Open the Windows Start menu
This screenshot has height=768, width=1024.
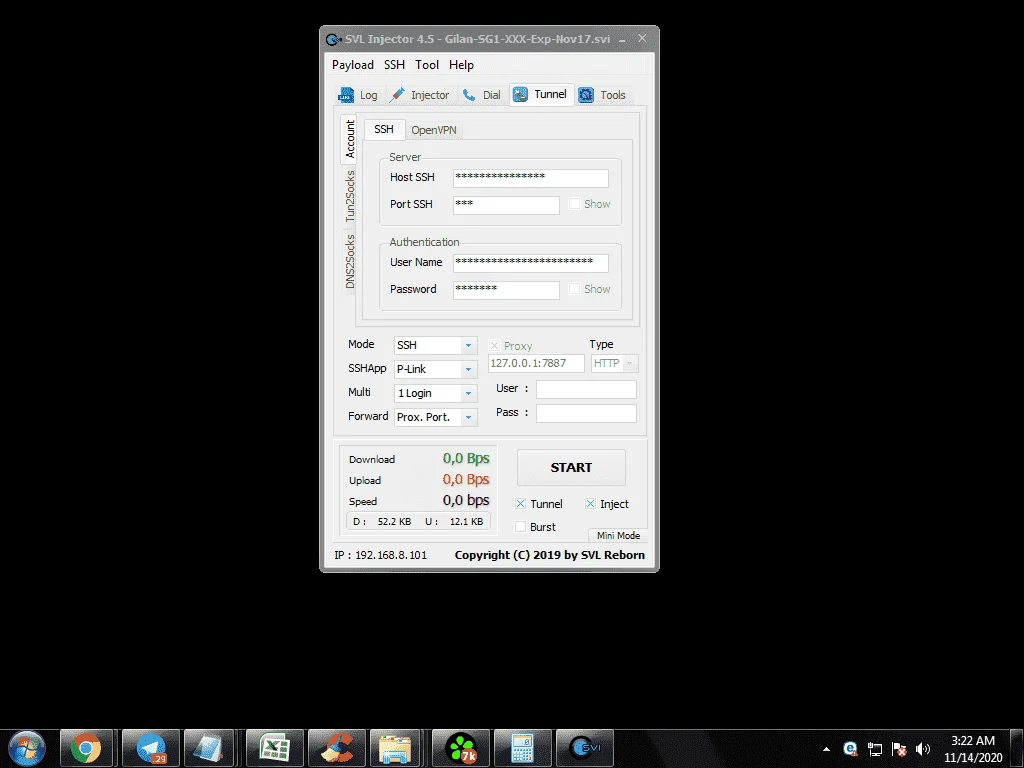pos(27,748)
